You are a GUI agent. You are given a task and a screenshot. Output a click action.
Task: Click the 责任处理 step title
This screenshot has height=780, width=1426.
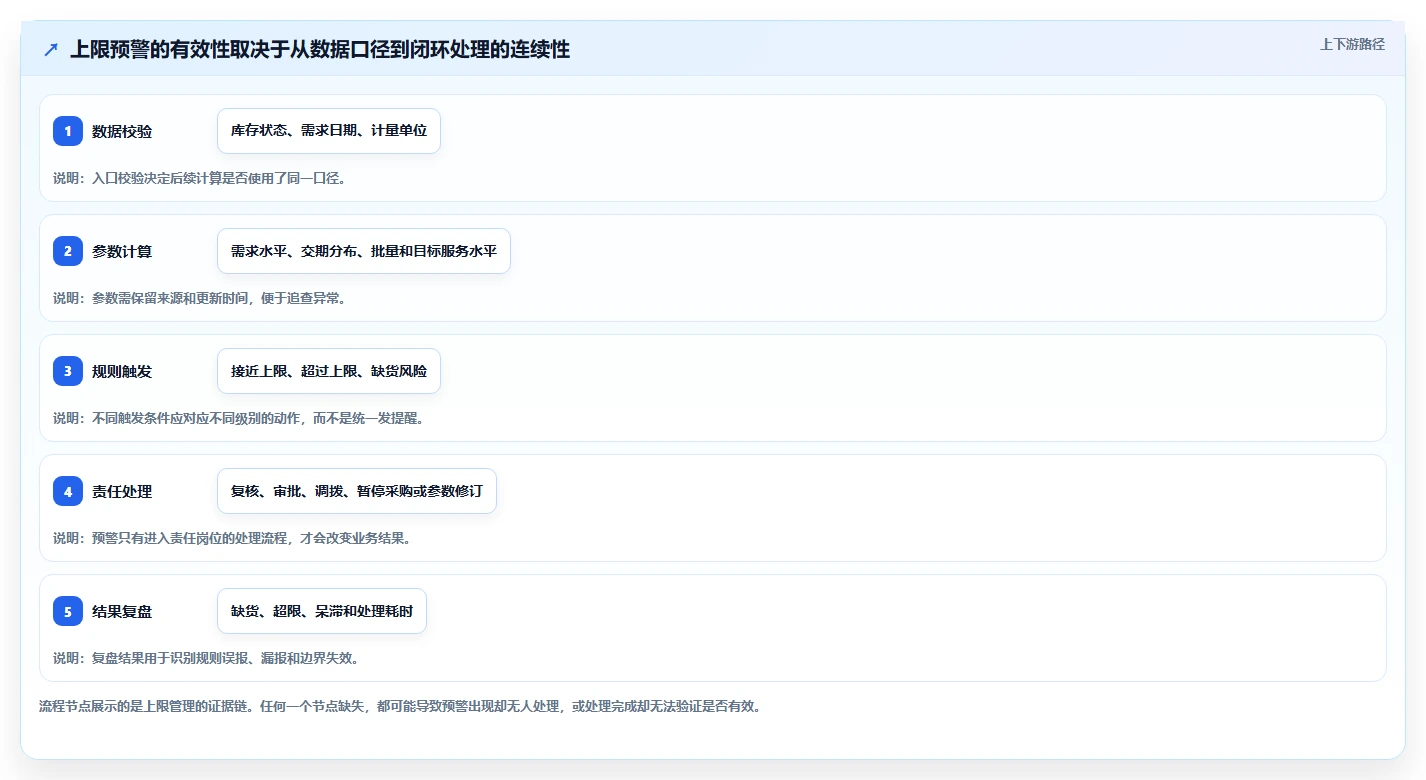point(122,491)
